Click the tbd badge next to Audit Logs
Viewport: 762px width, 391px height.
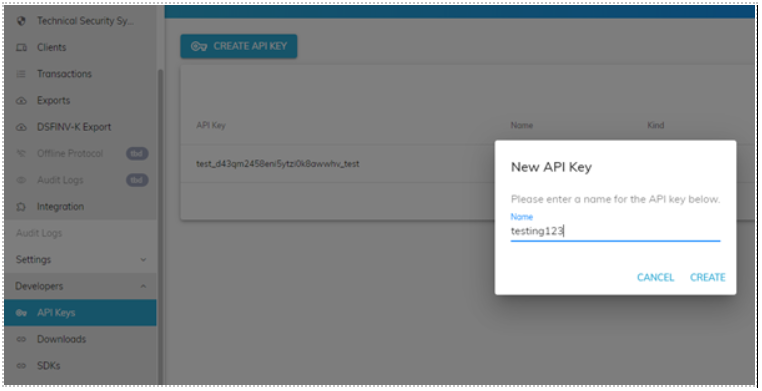(137, 180)
